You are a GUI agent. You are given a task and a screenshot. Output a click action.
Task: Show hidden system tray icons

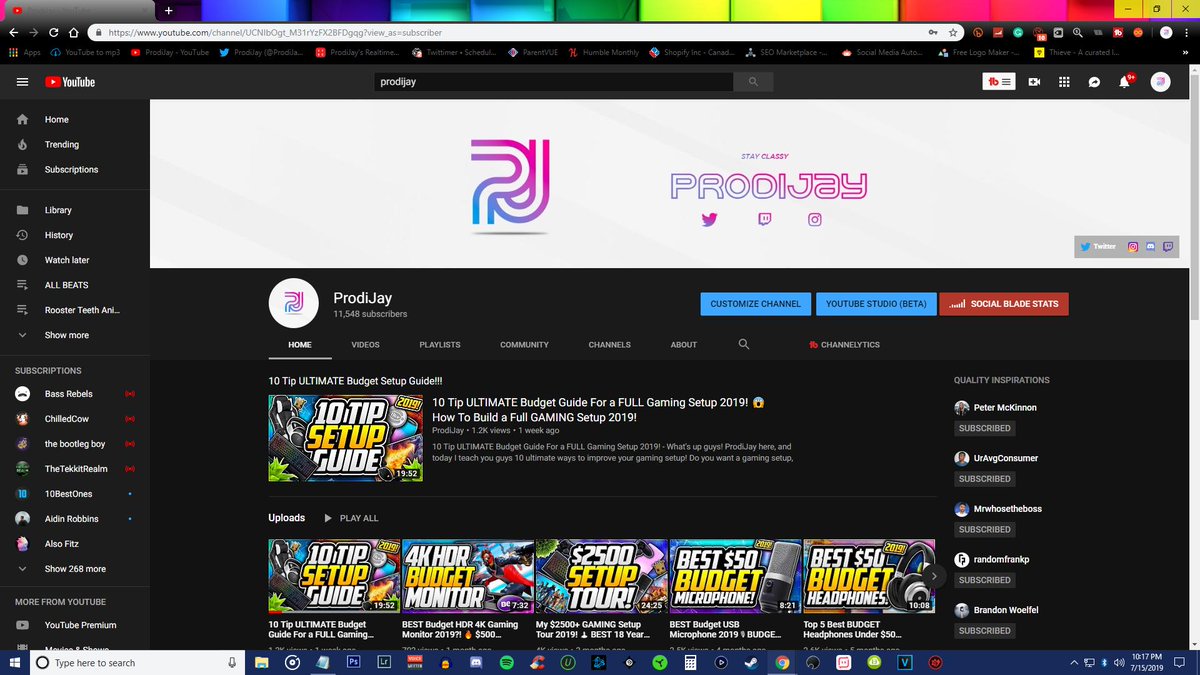click(x=1076, y=662)
